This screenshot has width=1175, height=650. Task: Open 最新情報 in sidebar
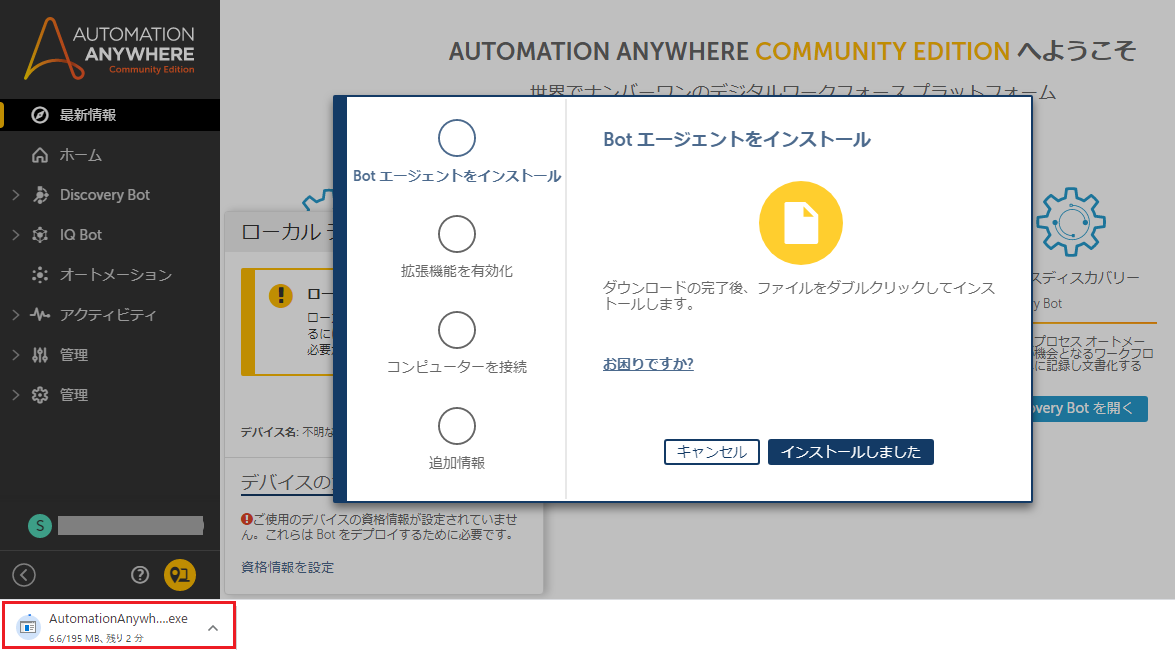pyautogui.click(x=110, y=115)
